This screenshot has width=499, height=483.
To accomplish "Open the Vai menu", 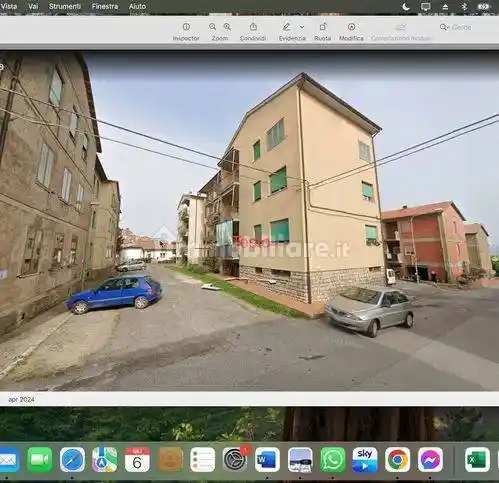I will pos(33,6).
